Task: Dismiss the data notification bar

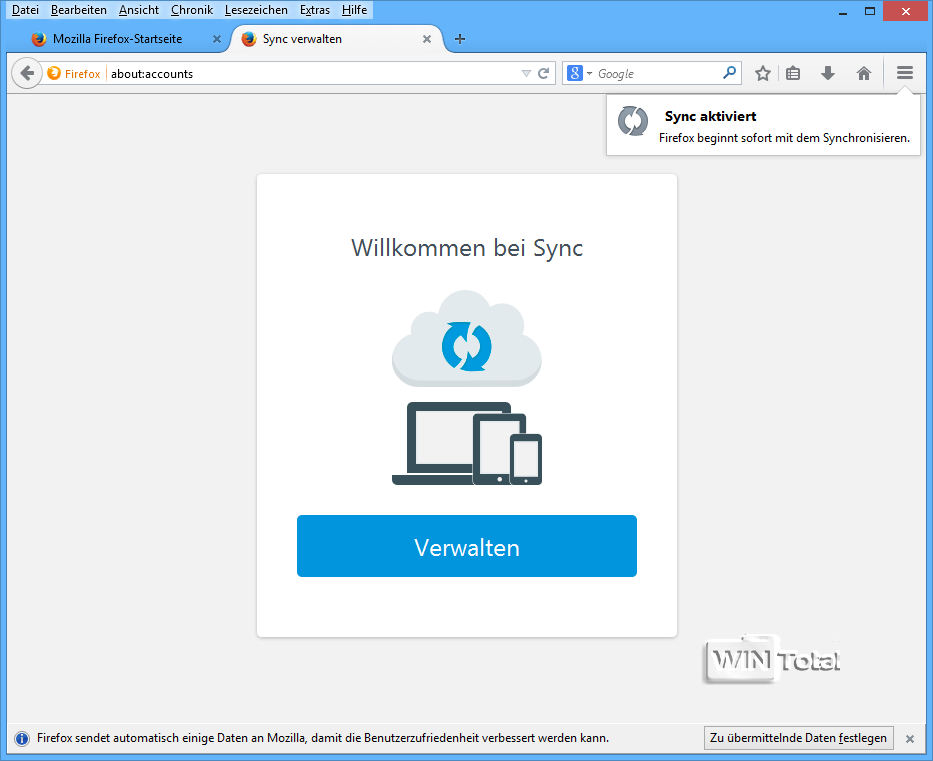Action: pyautogui.click(x=910, y=738)
